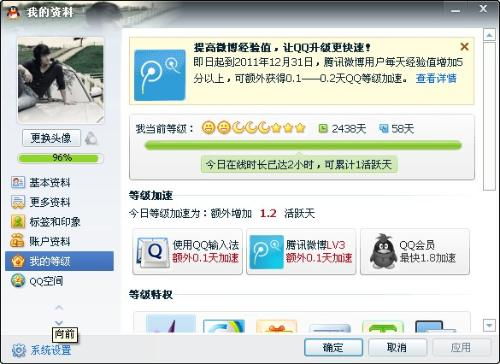
Task: Click the profile avatar photo
Action: click(x=61, y=80)
